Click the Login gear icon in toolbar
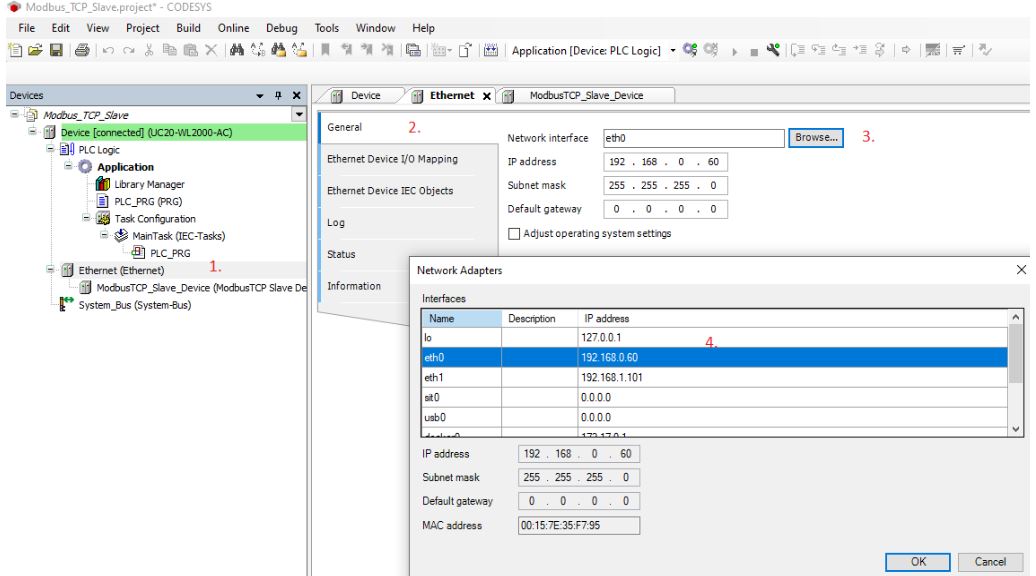The height and width of the screenshot is (576, 1036). coord(690,50)
